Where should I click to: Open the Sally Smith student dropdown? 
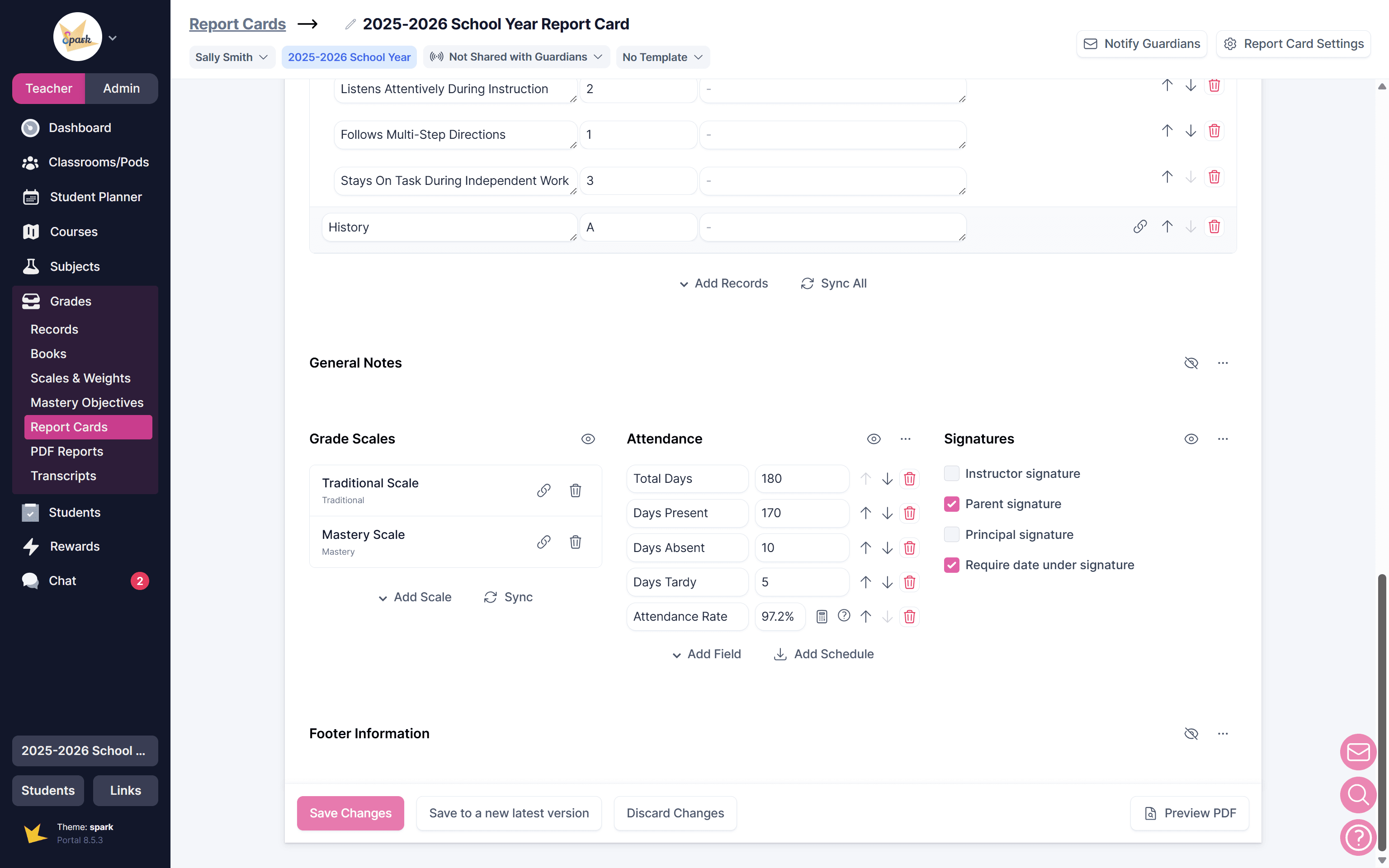[232, 57]
